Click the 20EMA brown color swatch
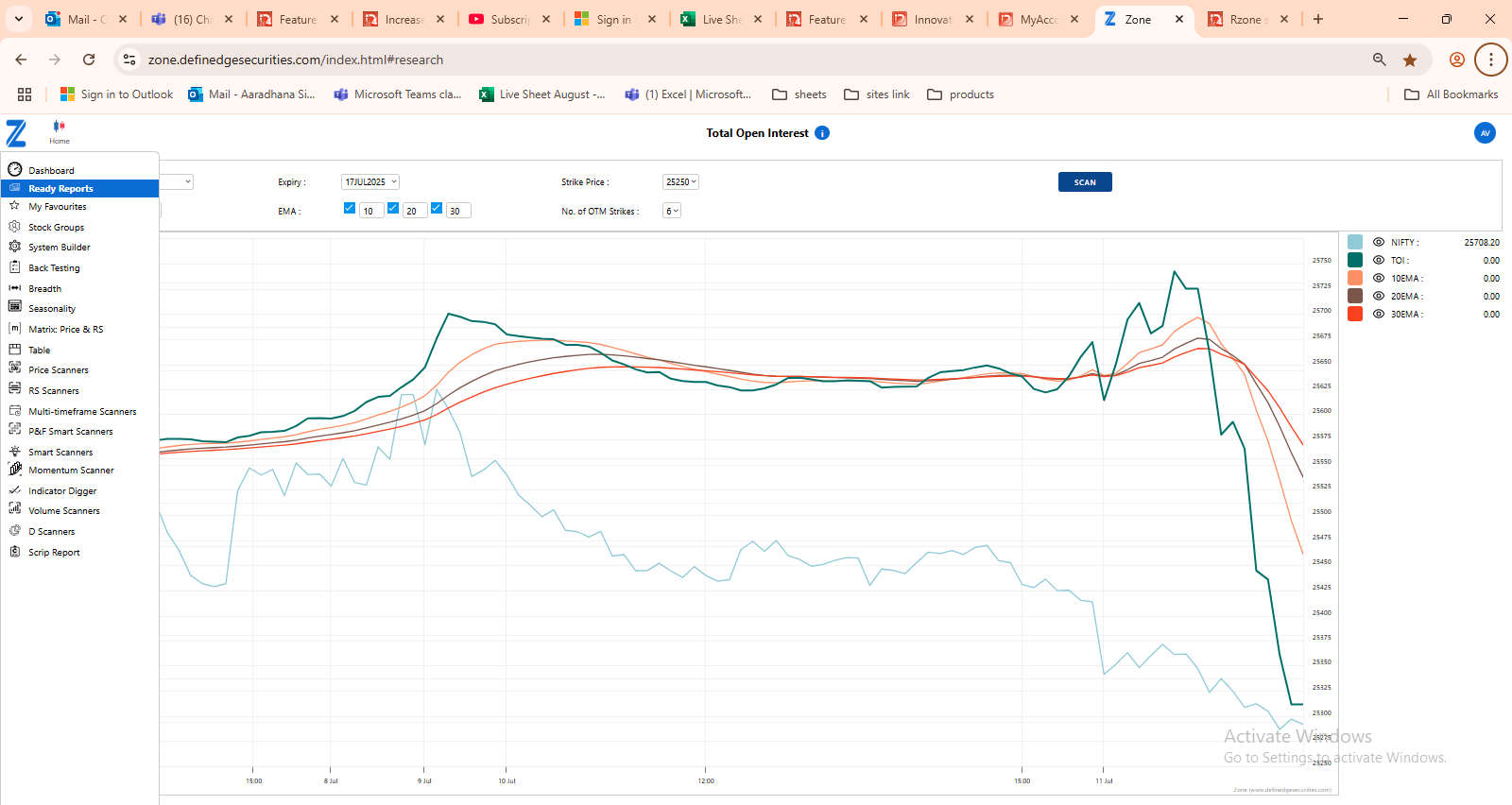Screen dimensions: 1512x805 1355,296
